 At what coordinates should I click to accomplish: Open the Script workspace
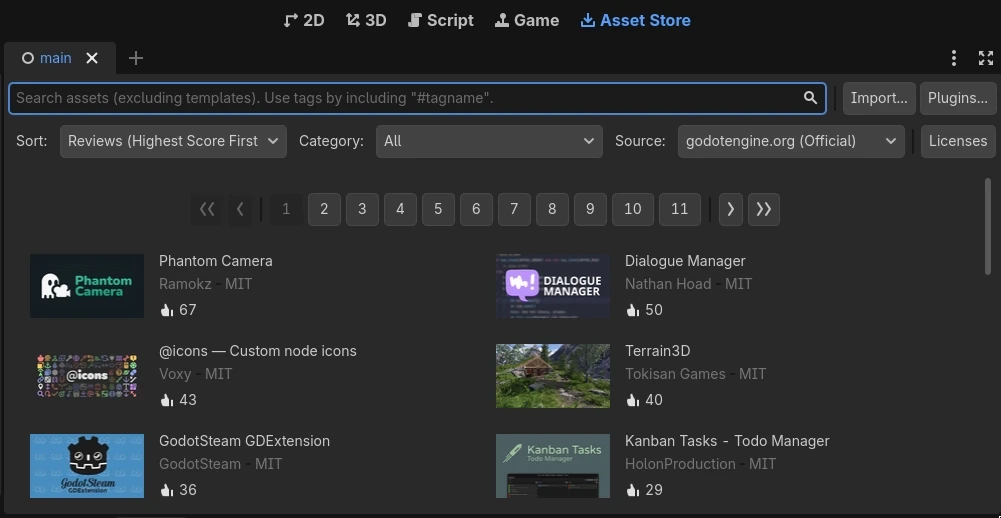tap(441, 20)
